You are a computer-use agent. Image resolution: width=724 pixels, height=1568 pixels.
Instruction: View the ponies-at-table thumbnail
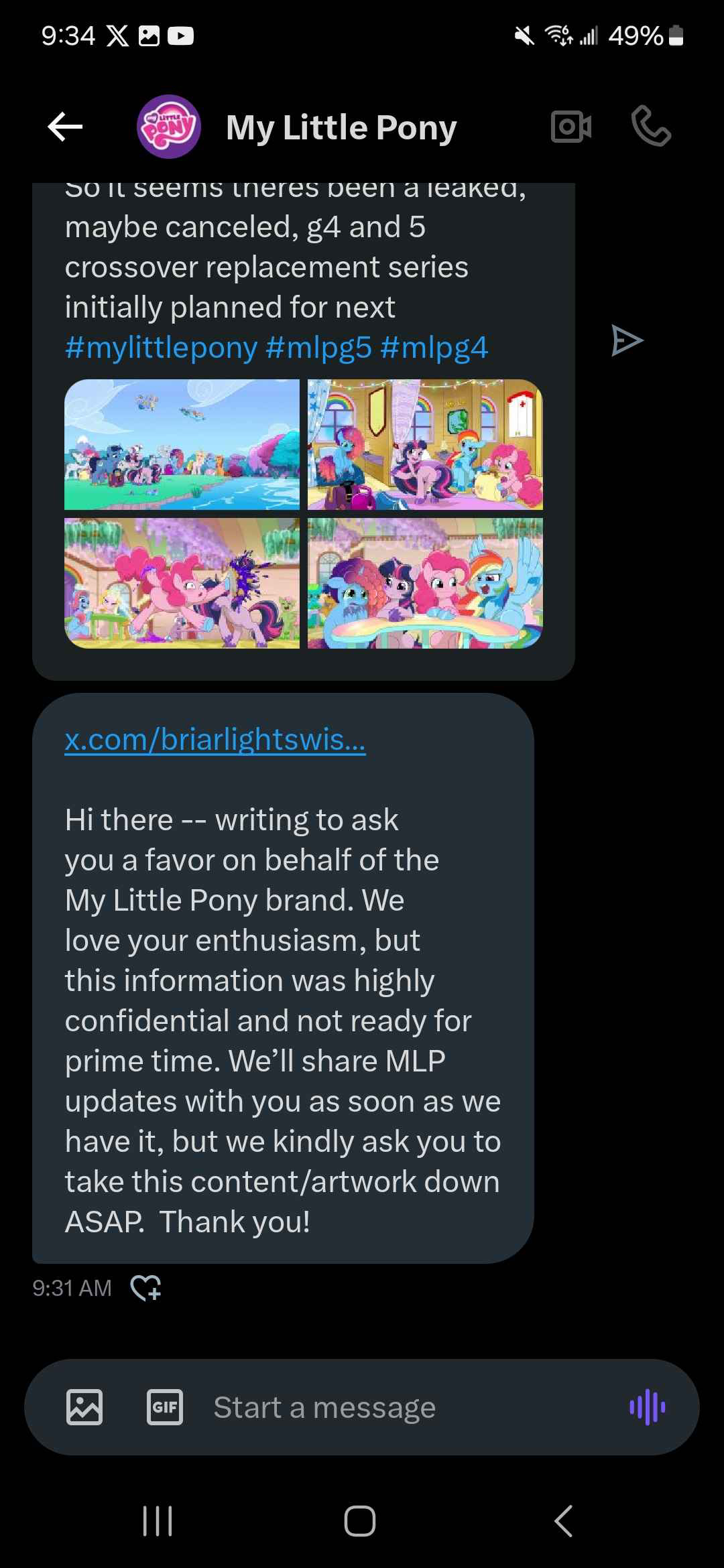425,583
